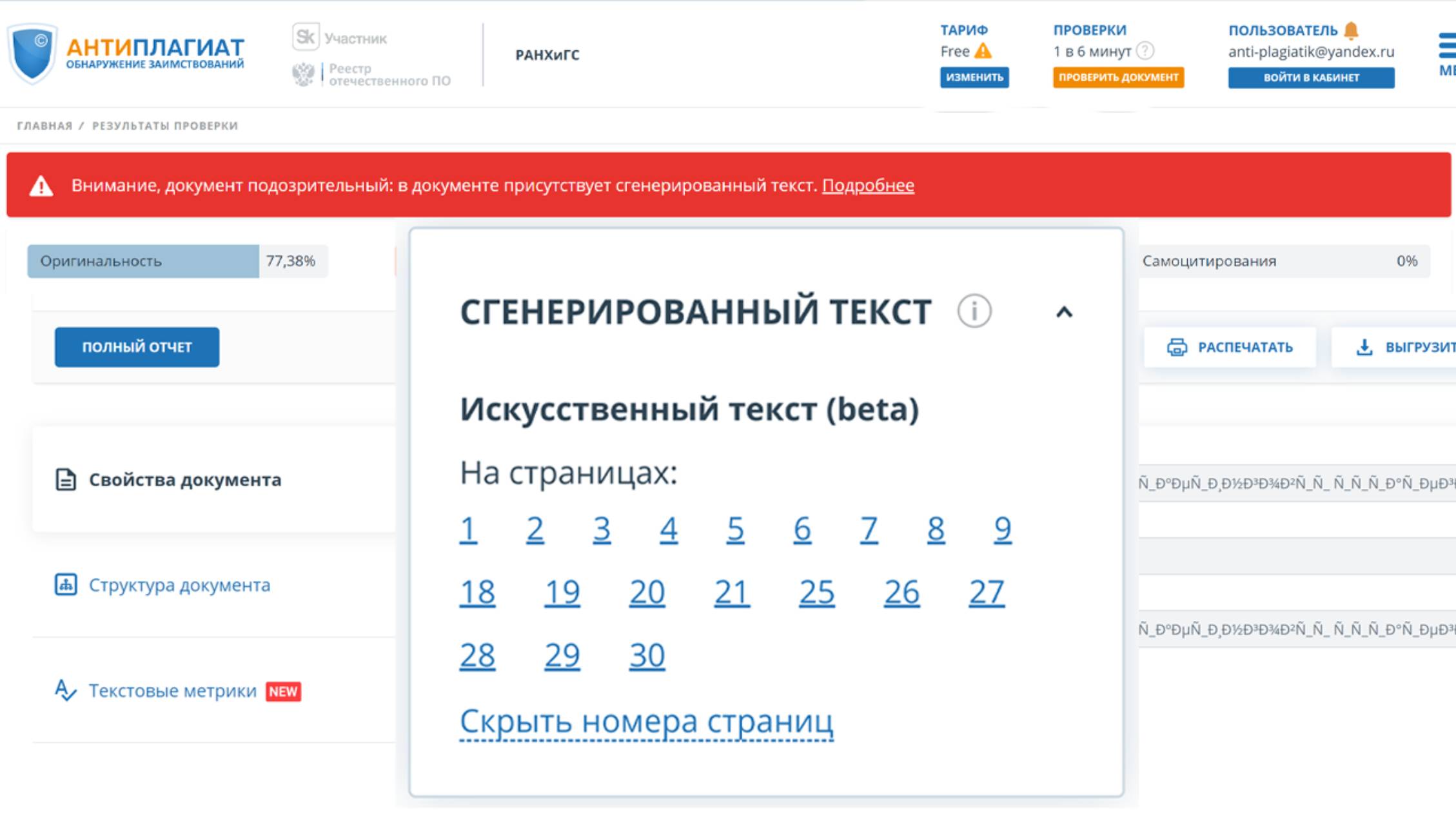This screenshot has width=1456, height=819.
Task: Open the hamburger menu icon
Action: point(1447,46)
